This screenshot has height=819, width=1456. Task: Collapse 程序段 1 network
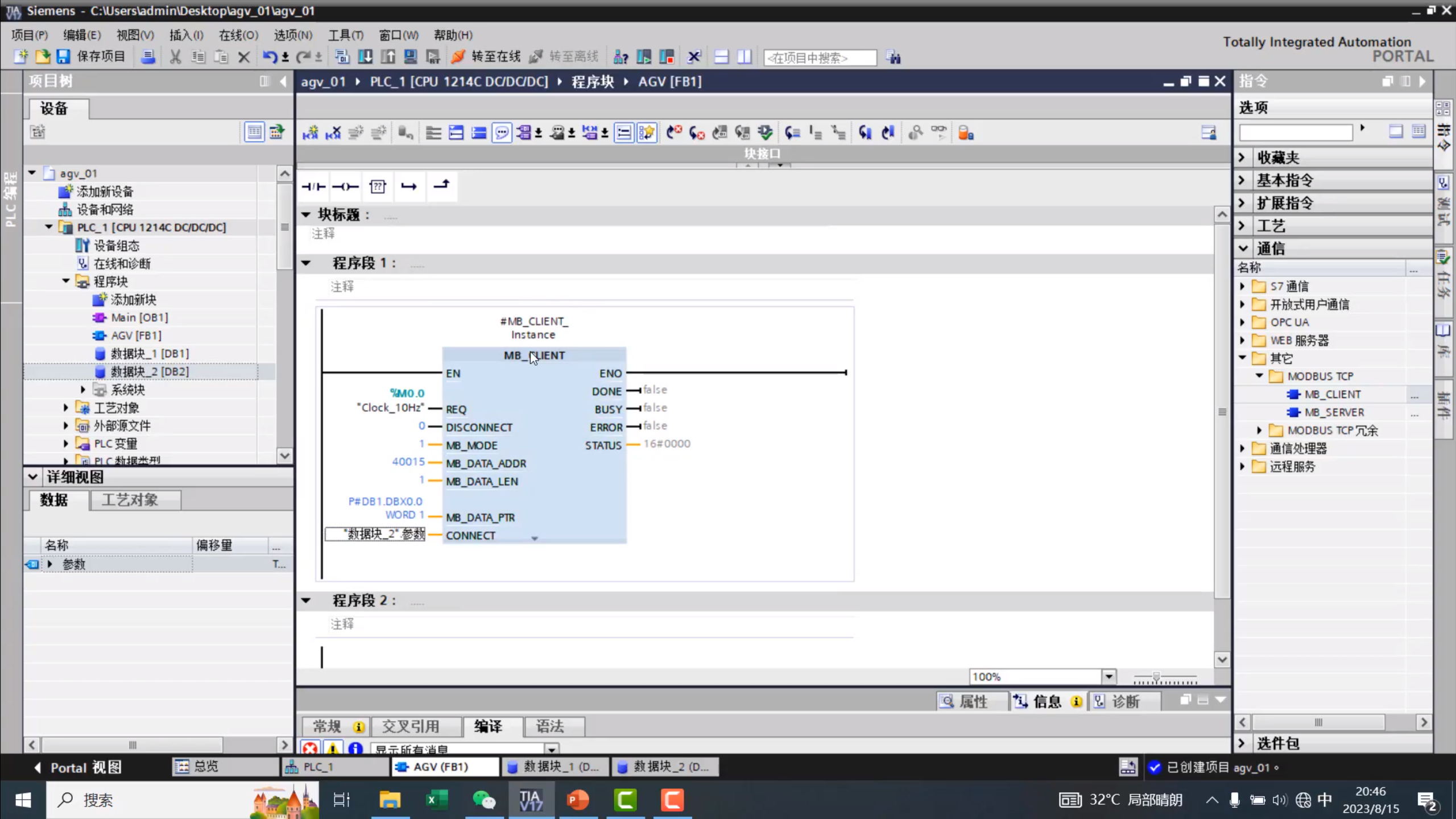point(306,263)
